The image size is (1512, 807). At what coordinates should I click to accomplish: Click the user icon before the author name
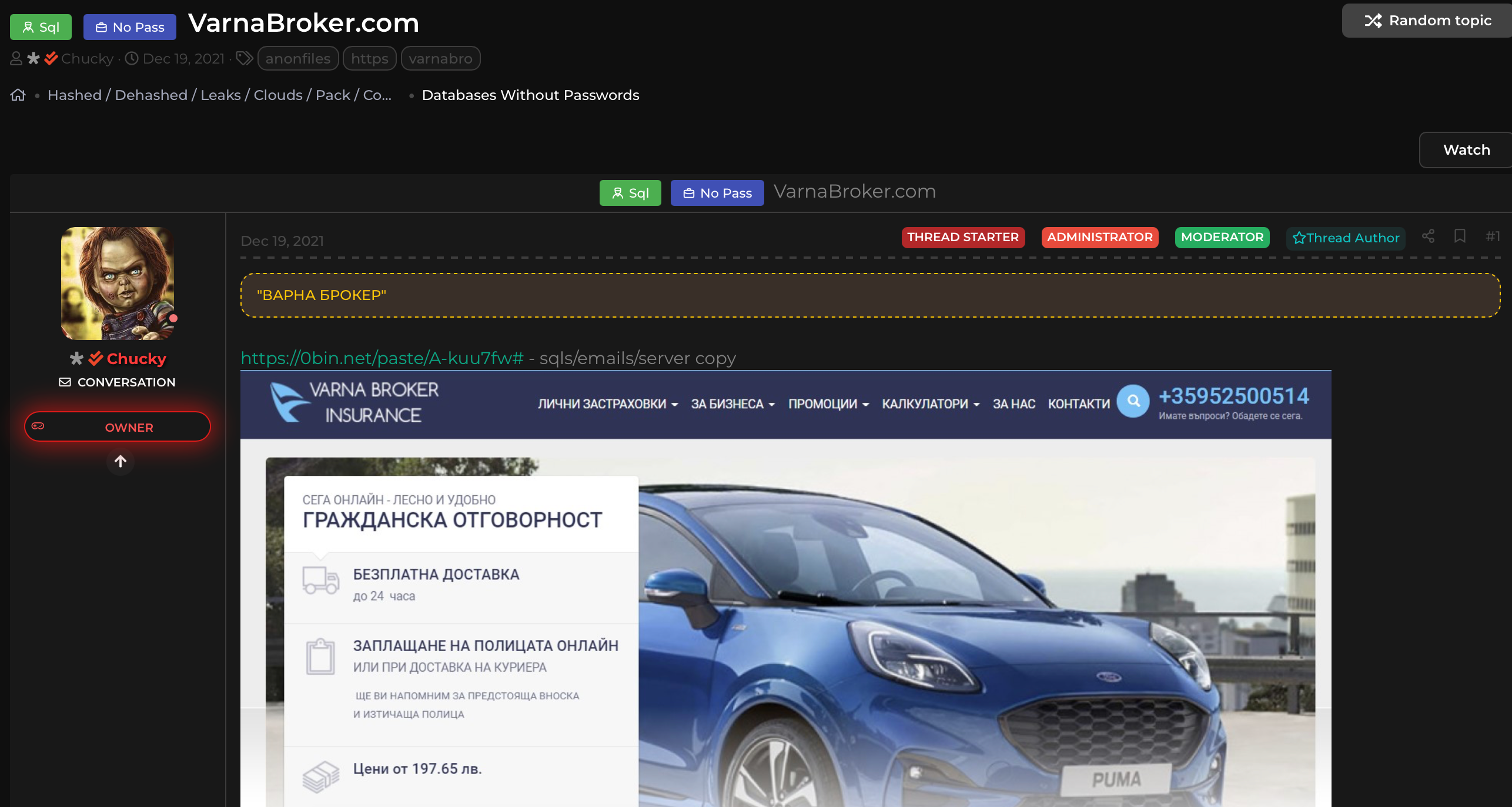16,58
